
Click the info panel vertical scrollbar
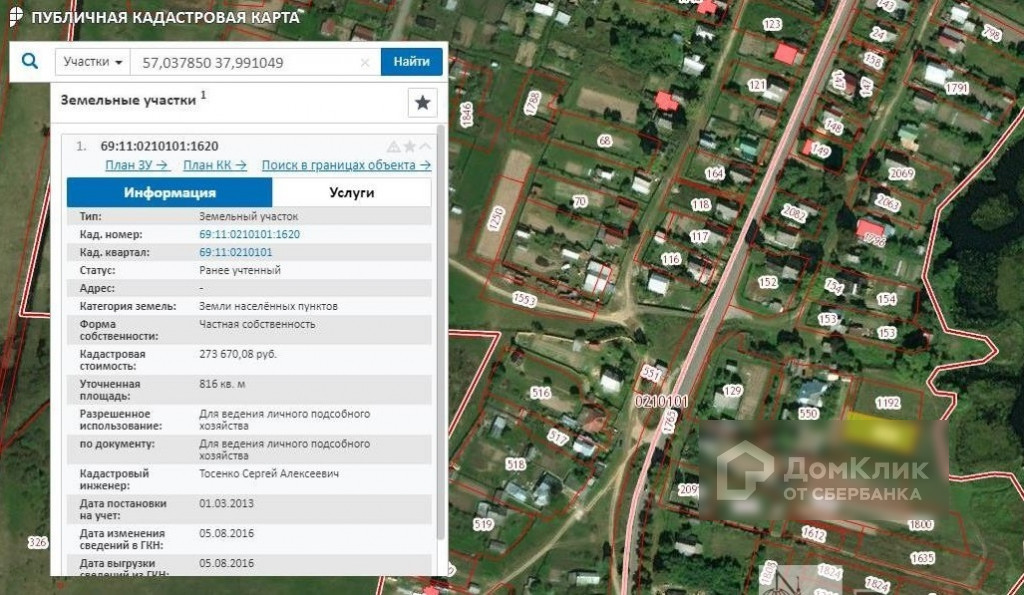pyautogui.click(x=441, y=333)
